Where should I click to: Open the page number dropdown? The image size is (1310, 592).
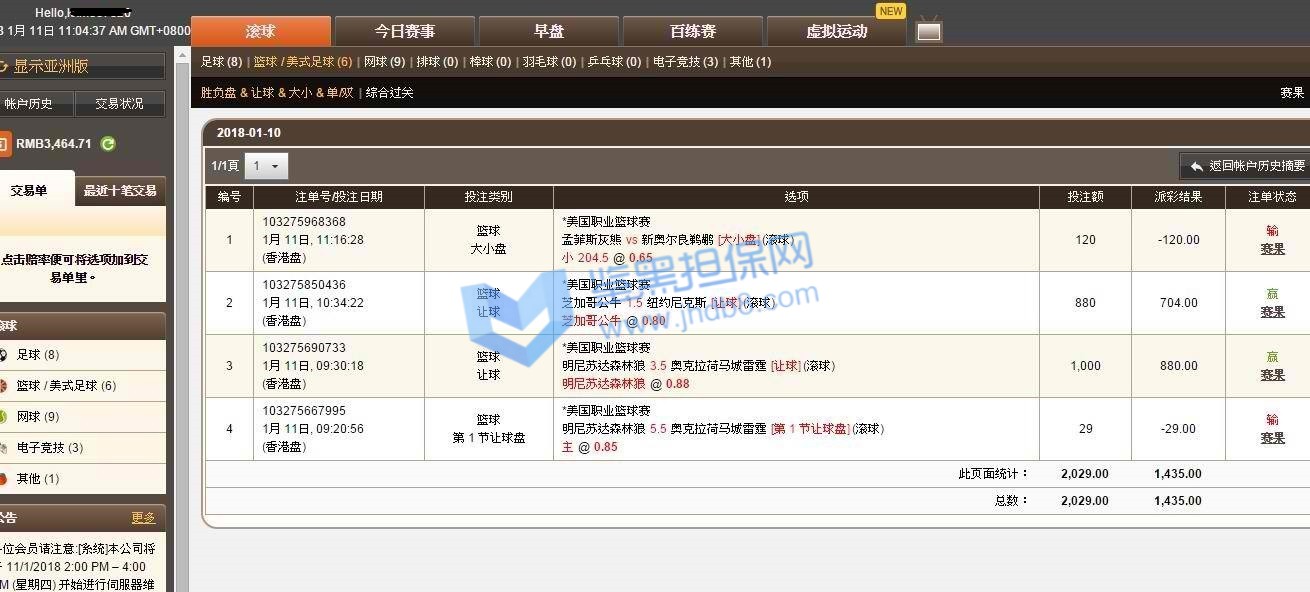266,166
